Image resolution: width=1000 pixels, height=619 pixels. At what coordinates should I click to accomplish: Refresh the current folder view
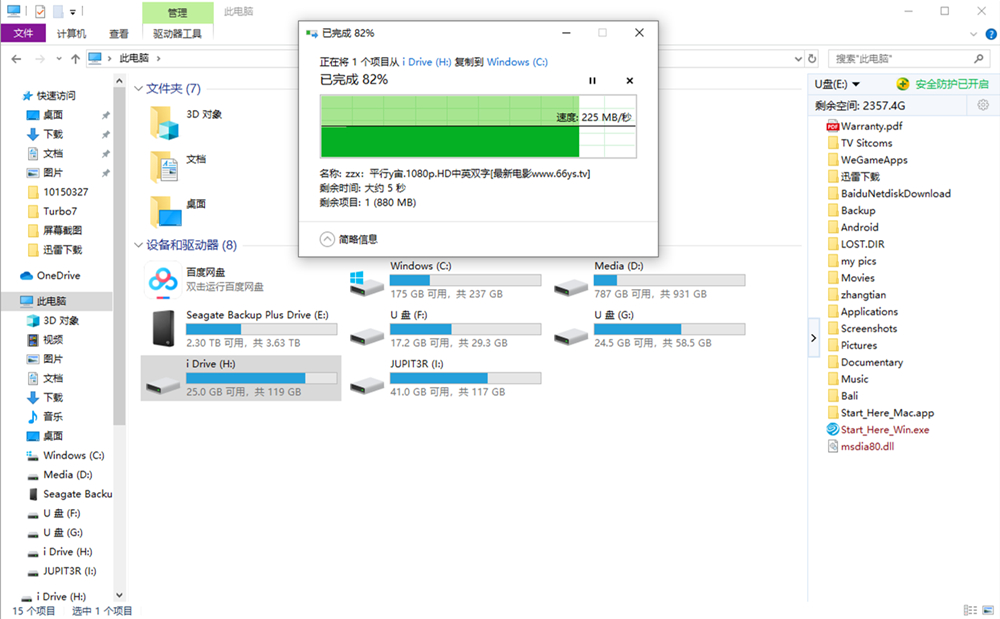coord(812,59)
